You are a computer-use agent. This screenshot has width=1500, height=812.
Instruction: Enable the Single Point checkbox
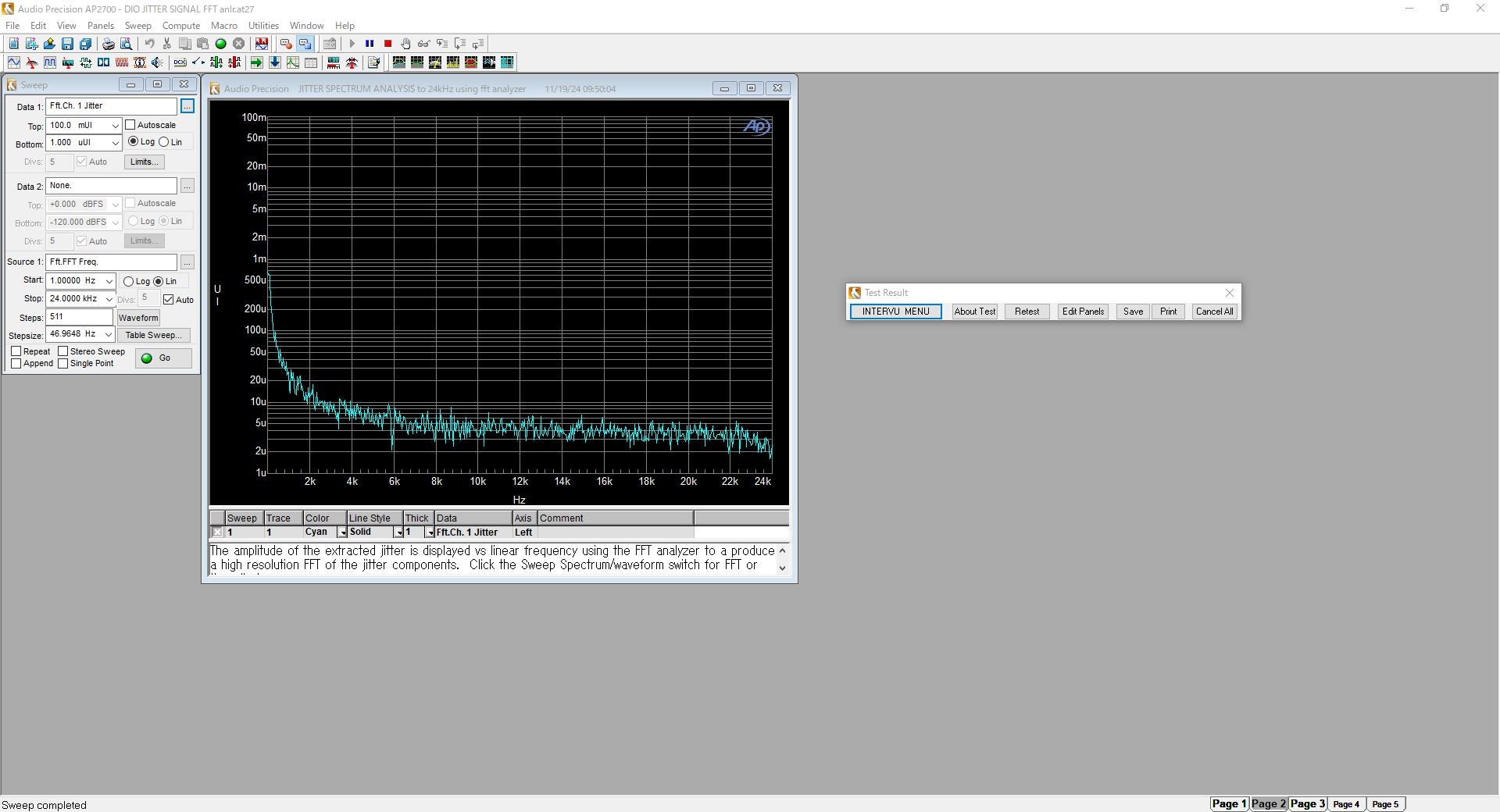coord(62,363)
